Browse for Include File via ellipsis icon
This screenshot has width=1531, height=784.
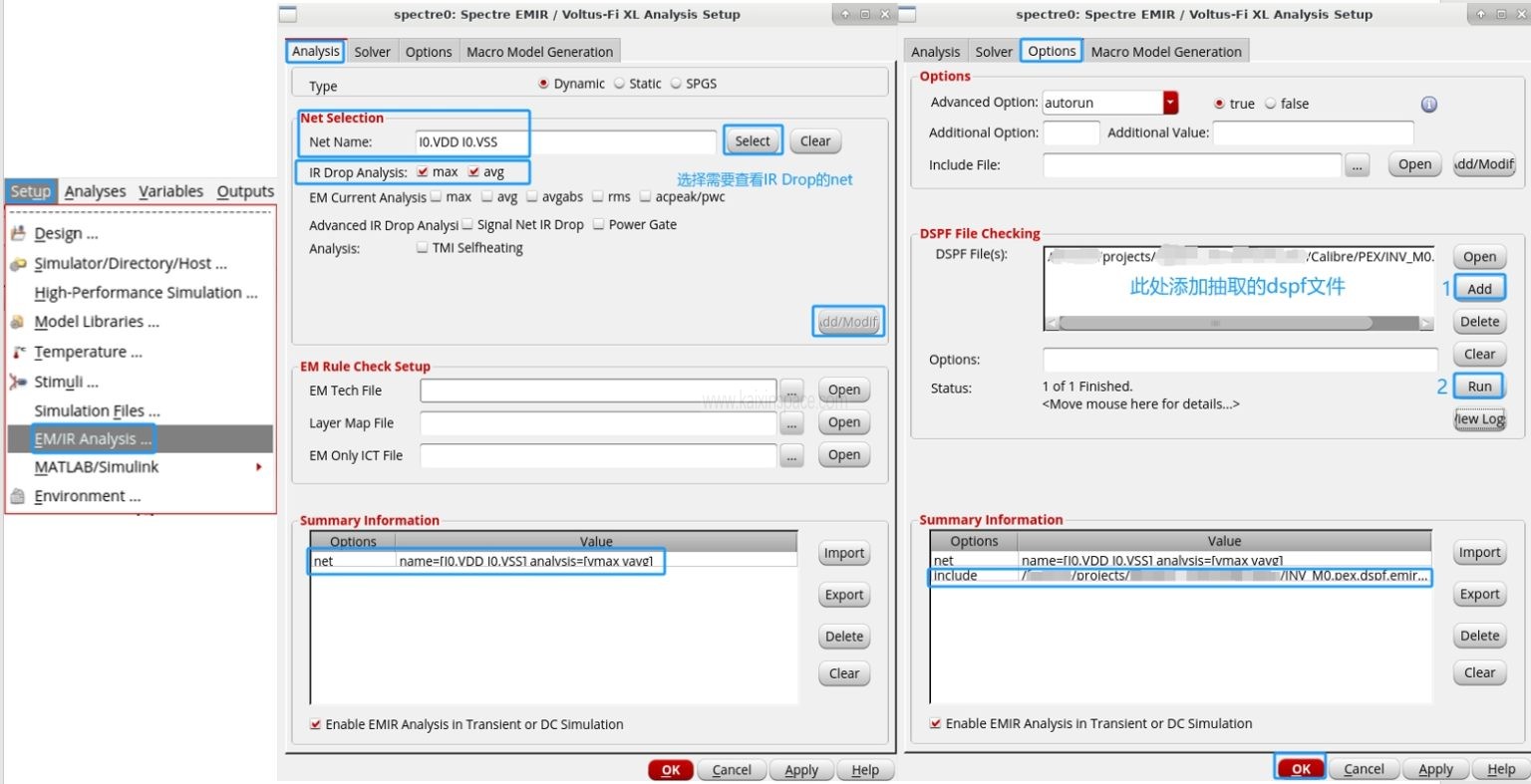tap(1357, 165)
